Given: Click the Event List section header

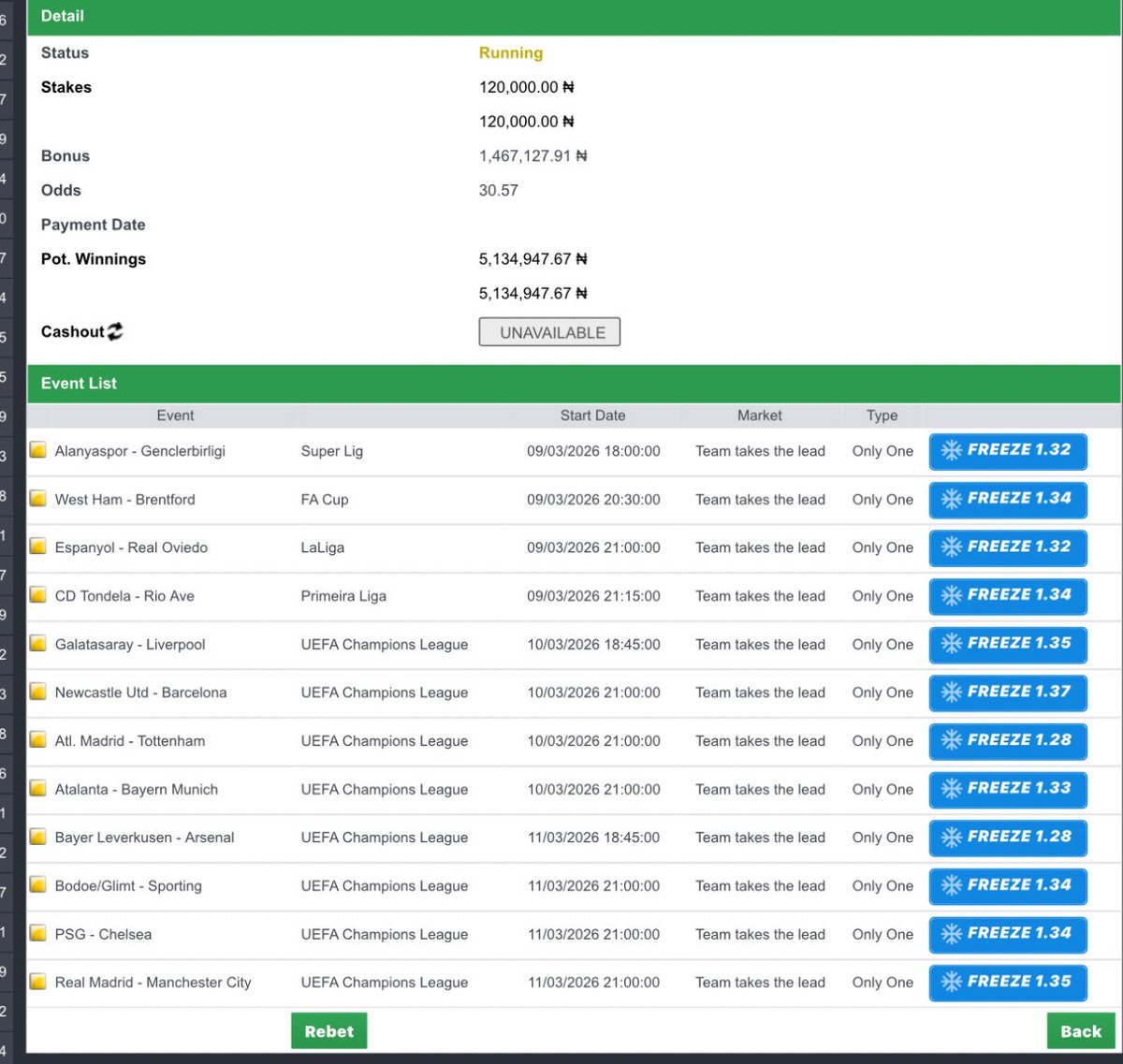Looking at the screenshot, I should [574, 384].
